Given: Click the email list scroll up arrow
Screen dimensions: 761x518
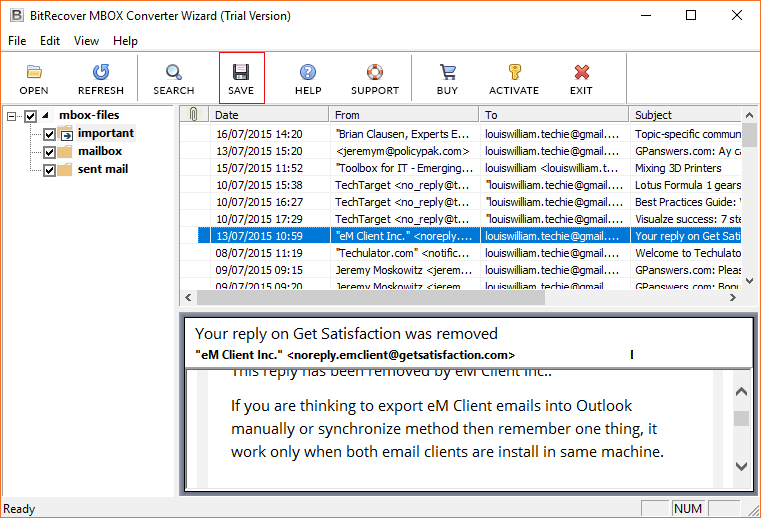Looking at the screenshot, I should pyautogui.click(x=749, y=115).
